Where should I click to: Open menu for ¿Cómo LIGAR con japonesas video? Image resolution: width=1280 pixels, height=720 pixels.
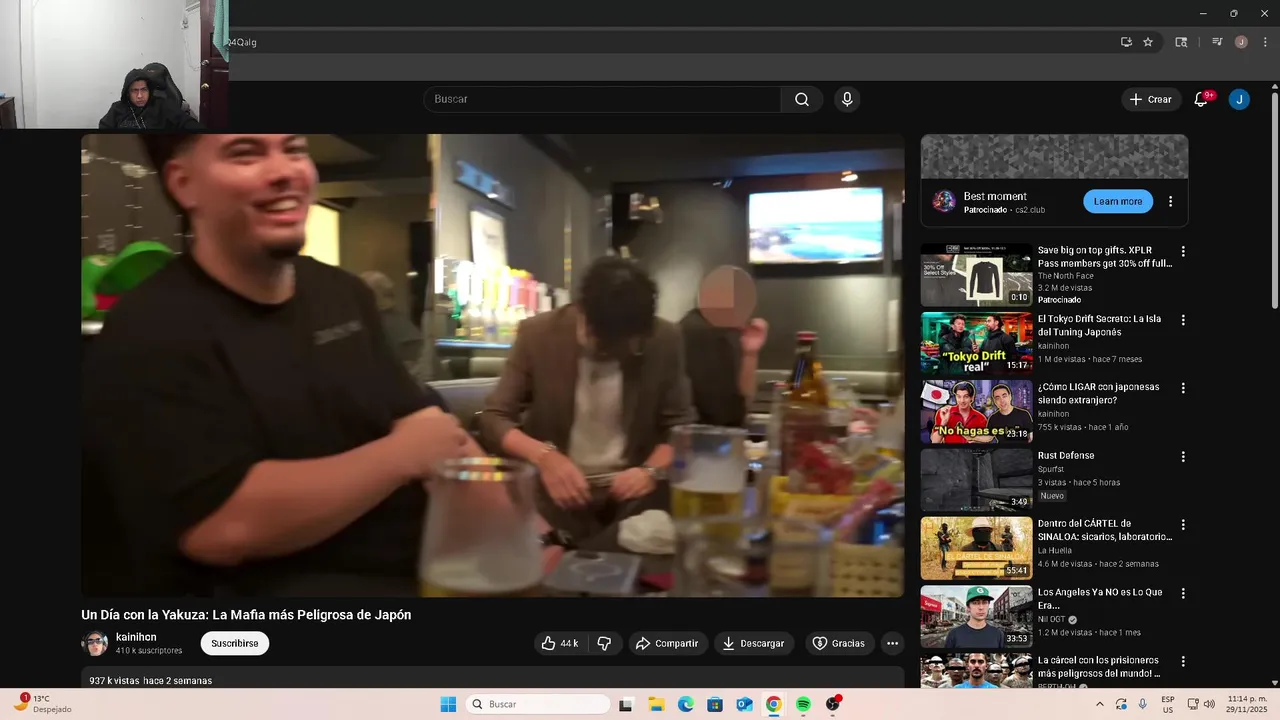[x=1183, y=388]
